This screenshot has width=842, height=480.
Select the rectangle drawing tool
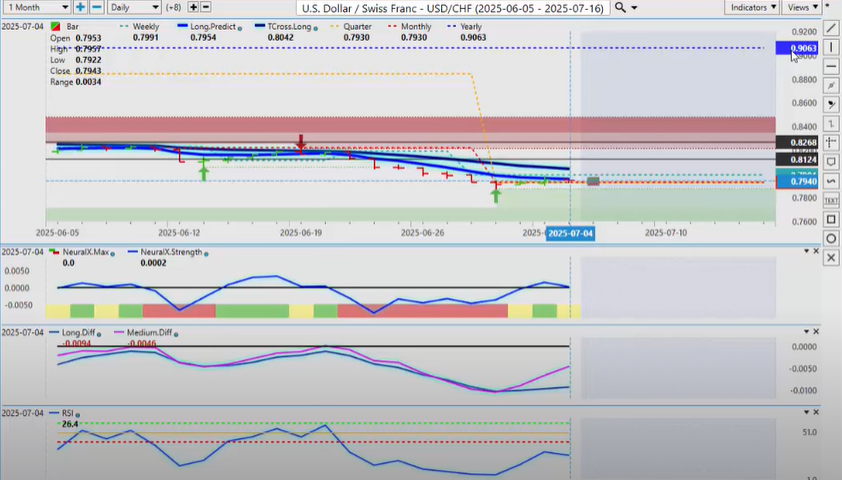tap(831, 219)
